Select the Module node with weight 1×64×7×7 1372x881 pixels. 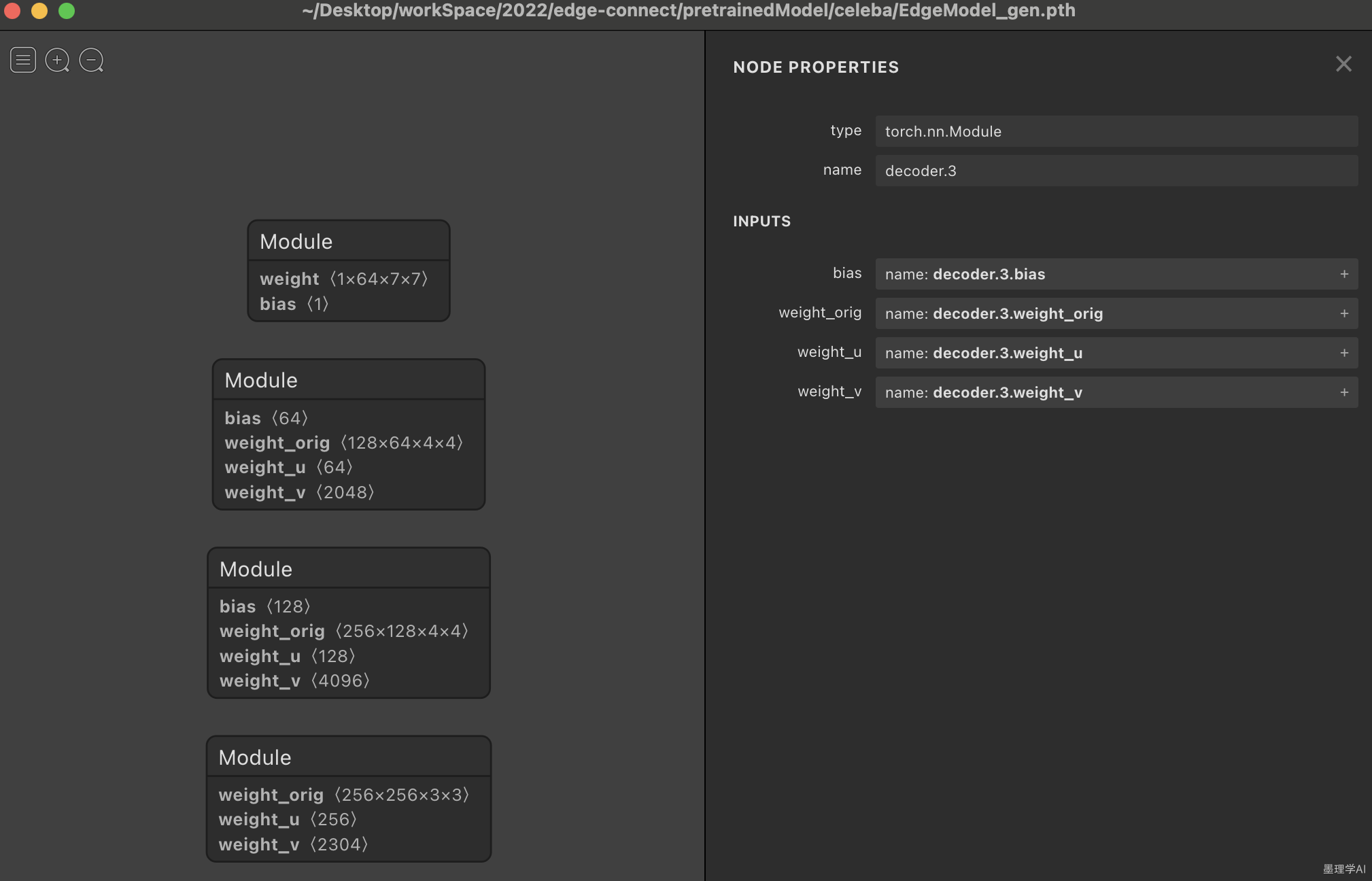[x=348, y=242]
